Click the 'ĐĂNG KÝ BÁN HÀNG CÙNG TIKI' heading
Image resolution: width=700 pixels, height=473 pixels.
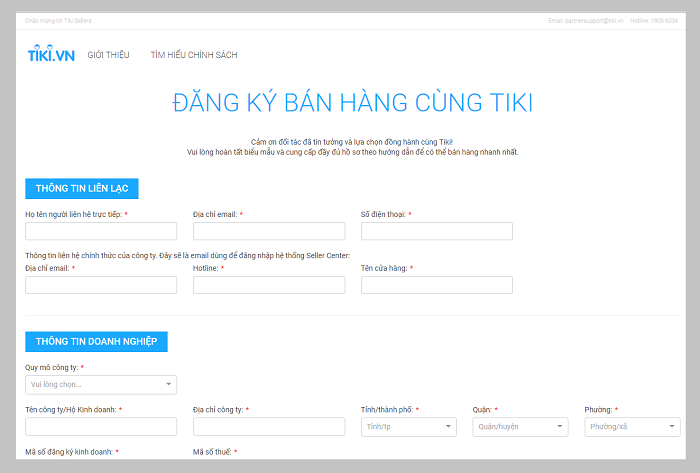[353, 103]
